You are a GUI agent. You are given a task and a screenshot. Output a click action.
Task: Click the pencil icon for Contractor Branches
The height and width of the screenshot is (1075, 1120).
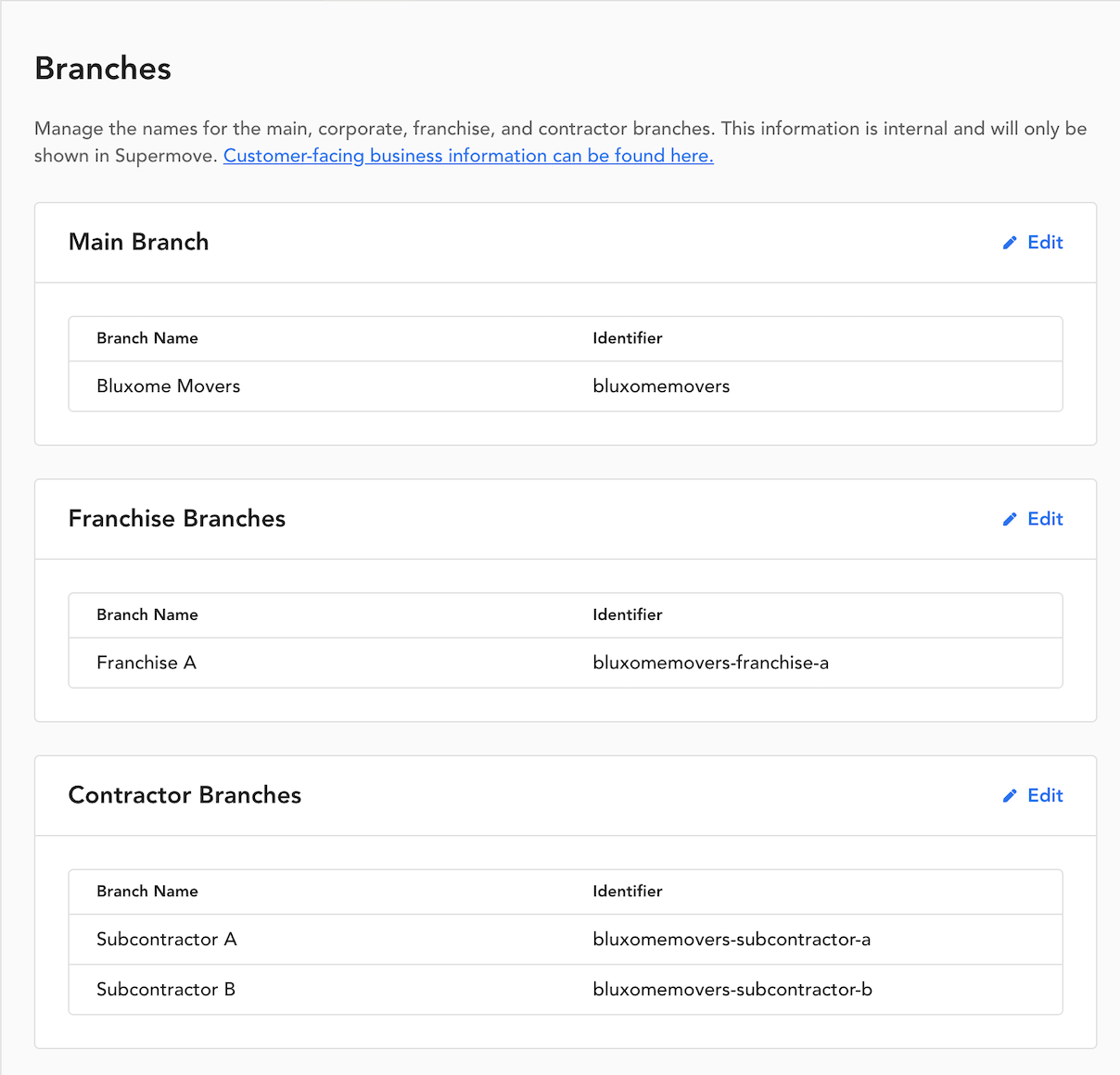point(1010,796)
